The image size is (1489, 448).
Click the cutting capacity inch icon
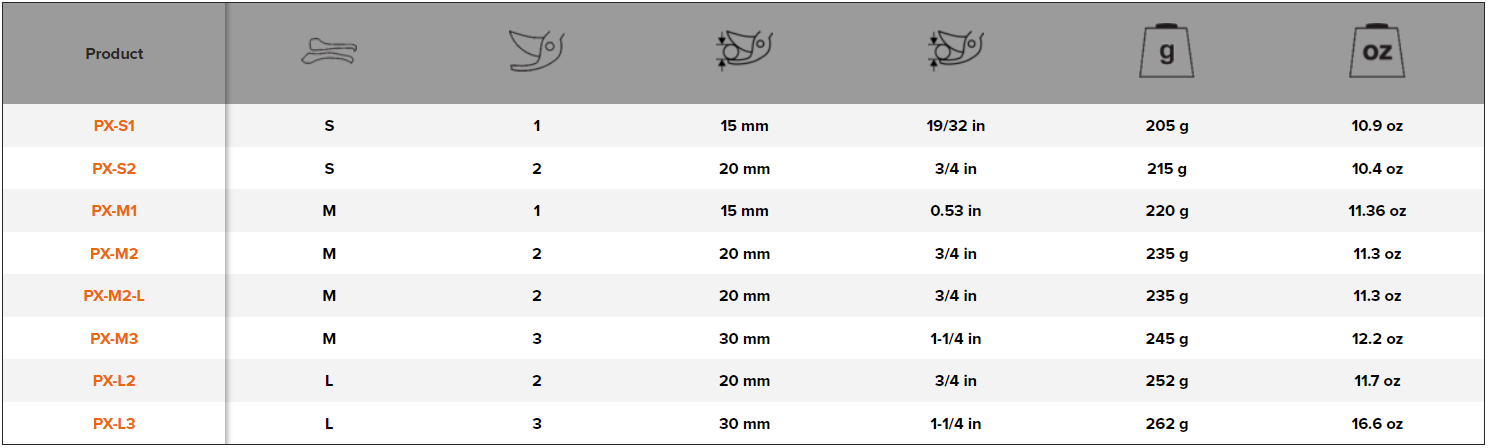click(x=956, y=52)
